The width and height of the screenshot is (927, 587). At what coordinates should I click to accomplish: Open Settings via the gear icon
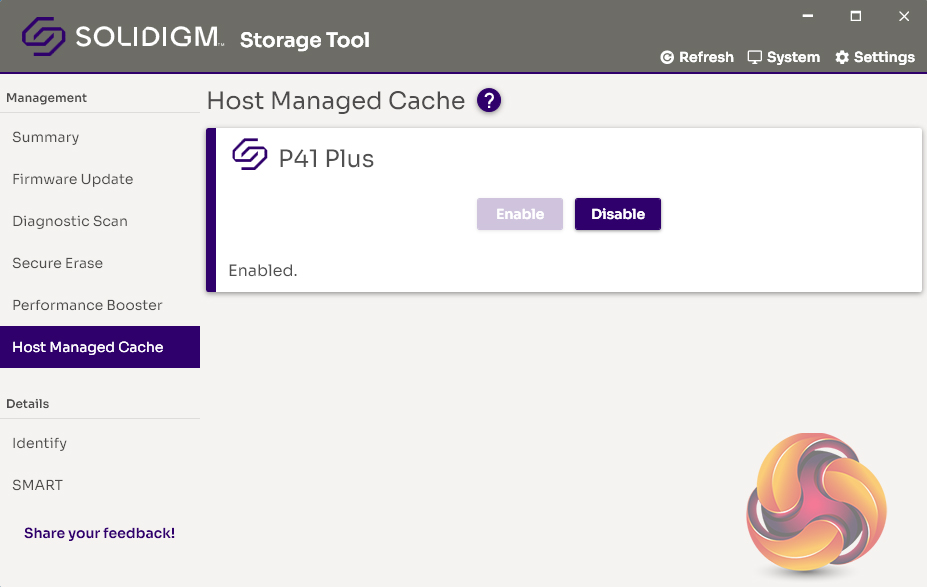tap(842, 58)
